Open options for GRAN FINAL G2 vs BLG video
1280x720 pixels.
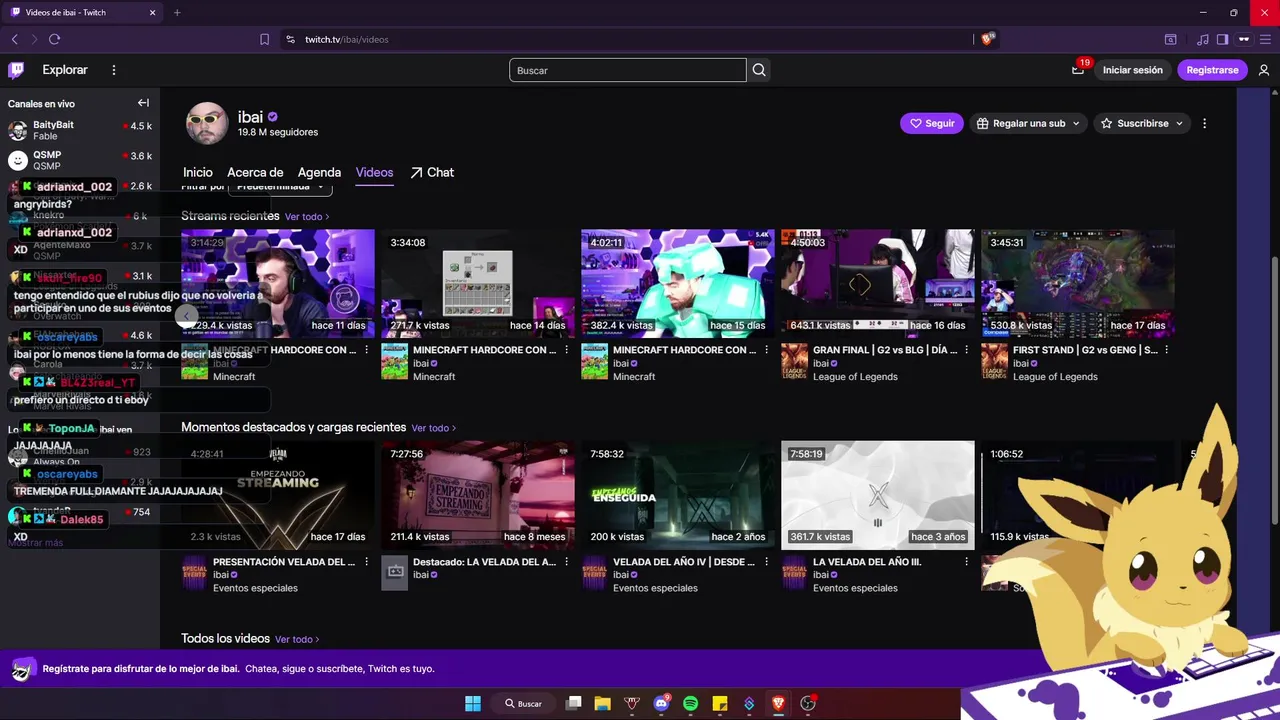966,350
